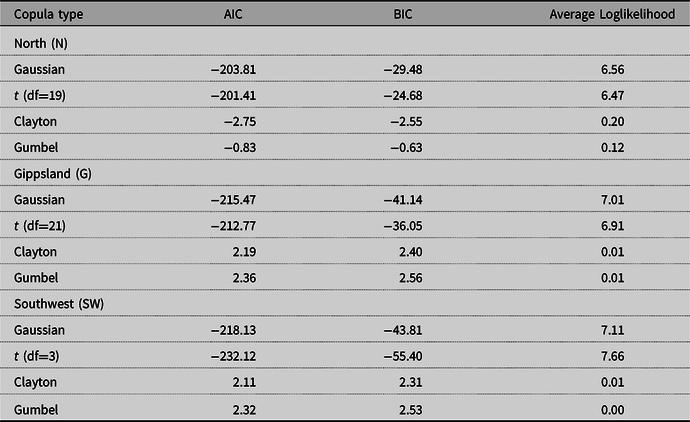Click the "Gippsland (G)" section heading
This screenshot has width=690, height=422.
[x=55, y=172]
